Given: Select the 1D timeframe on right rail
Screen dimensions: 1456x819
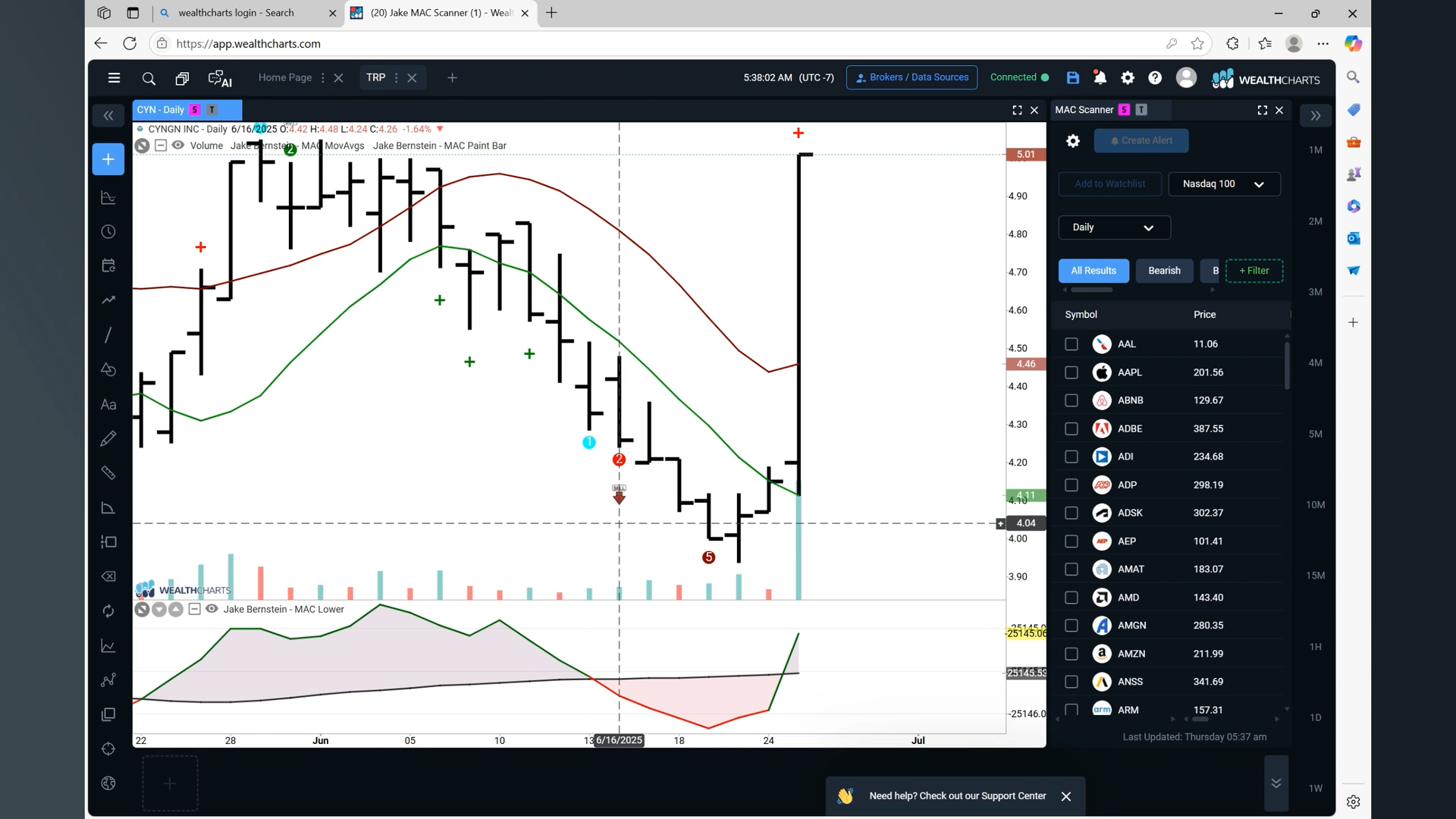Looking at the screenshot, I should coord(1315,717).
